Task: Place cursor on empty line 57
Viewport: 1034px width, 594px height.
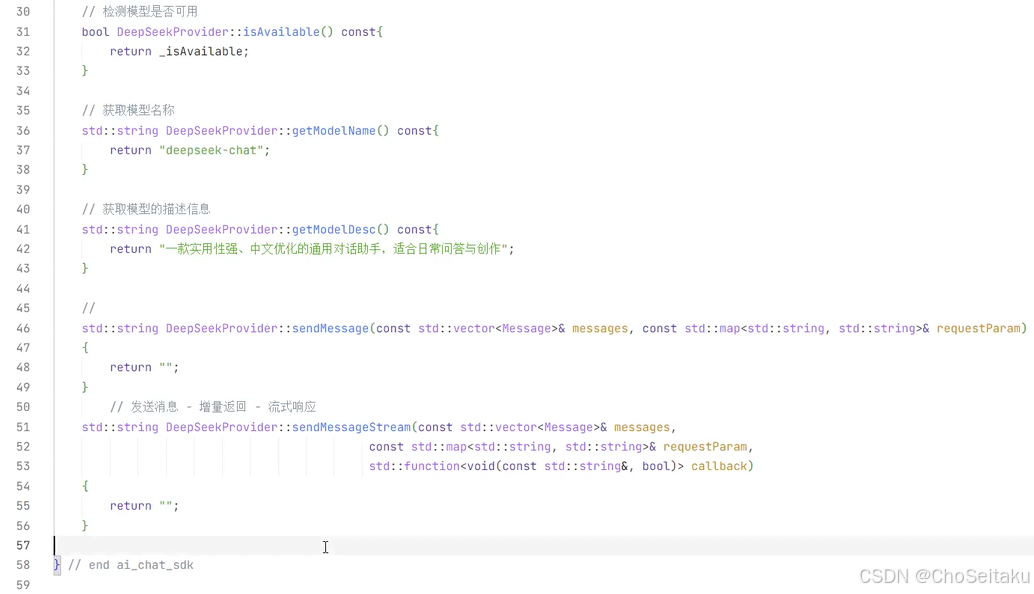Action: (x=544, y=545)
